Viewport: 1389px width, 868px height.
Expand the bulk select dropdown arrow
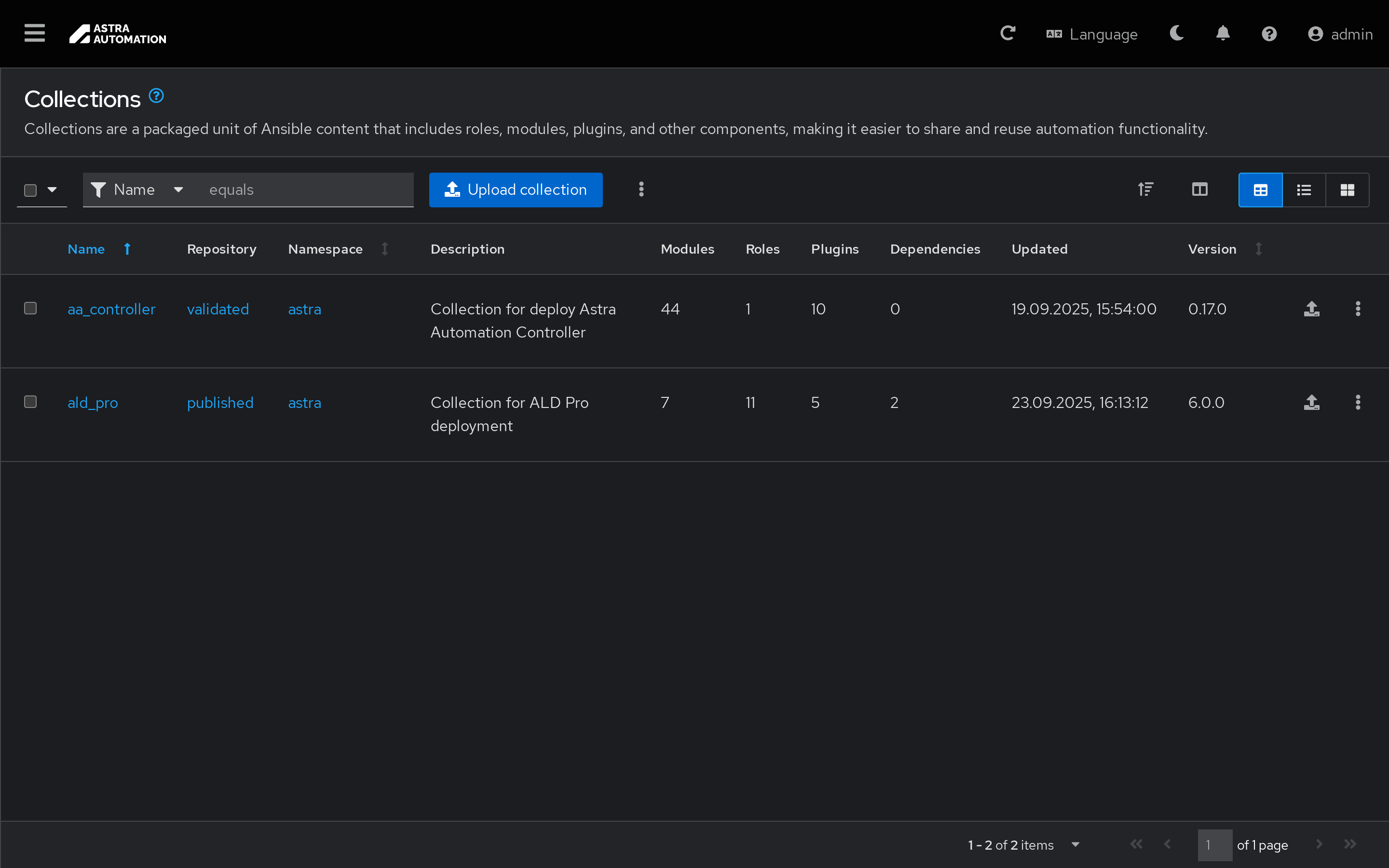(52, 190)
